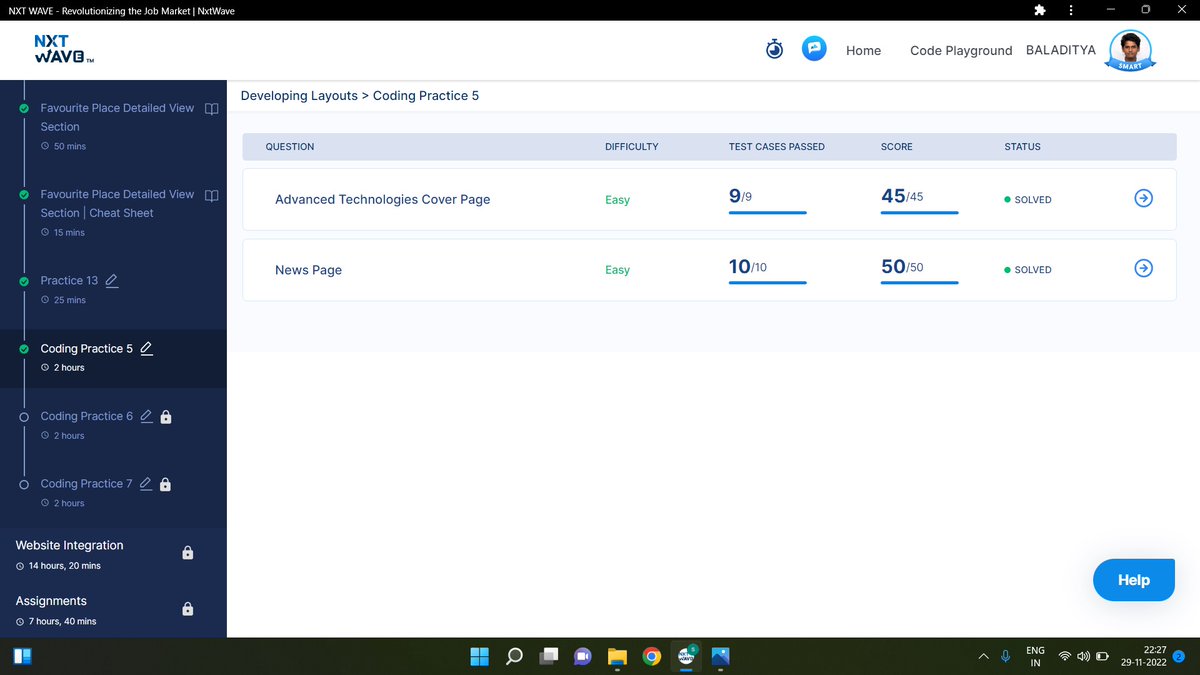
Task: Click the NXT WAVE logo
Action: 64,49
